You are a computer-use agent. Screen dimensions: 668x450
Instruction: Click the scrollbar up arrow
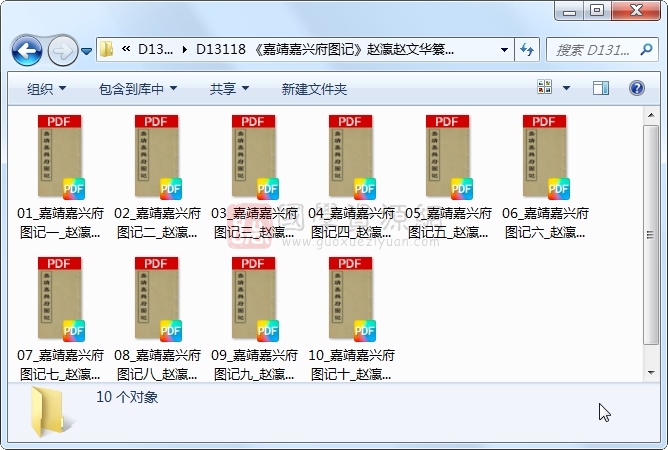[x=651, y=115]
